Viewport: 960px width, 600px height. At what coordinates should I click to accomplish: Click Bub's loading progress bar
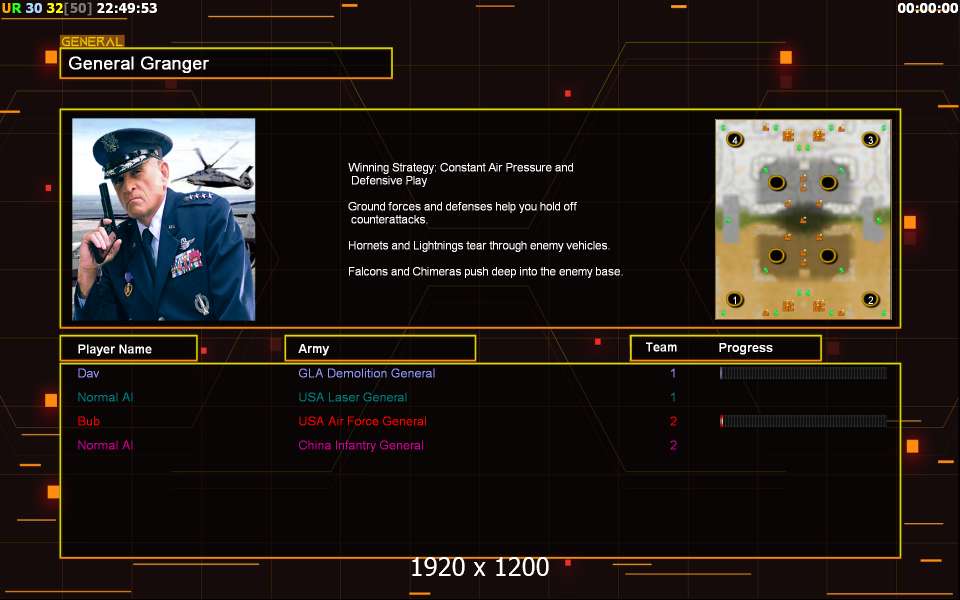coord(803,421)
